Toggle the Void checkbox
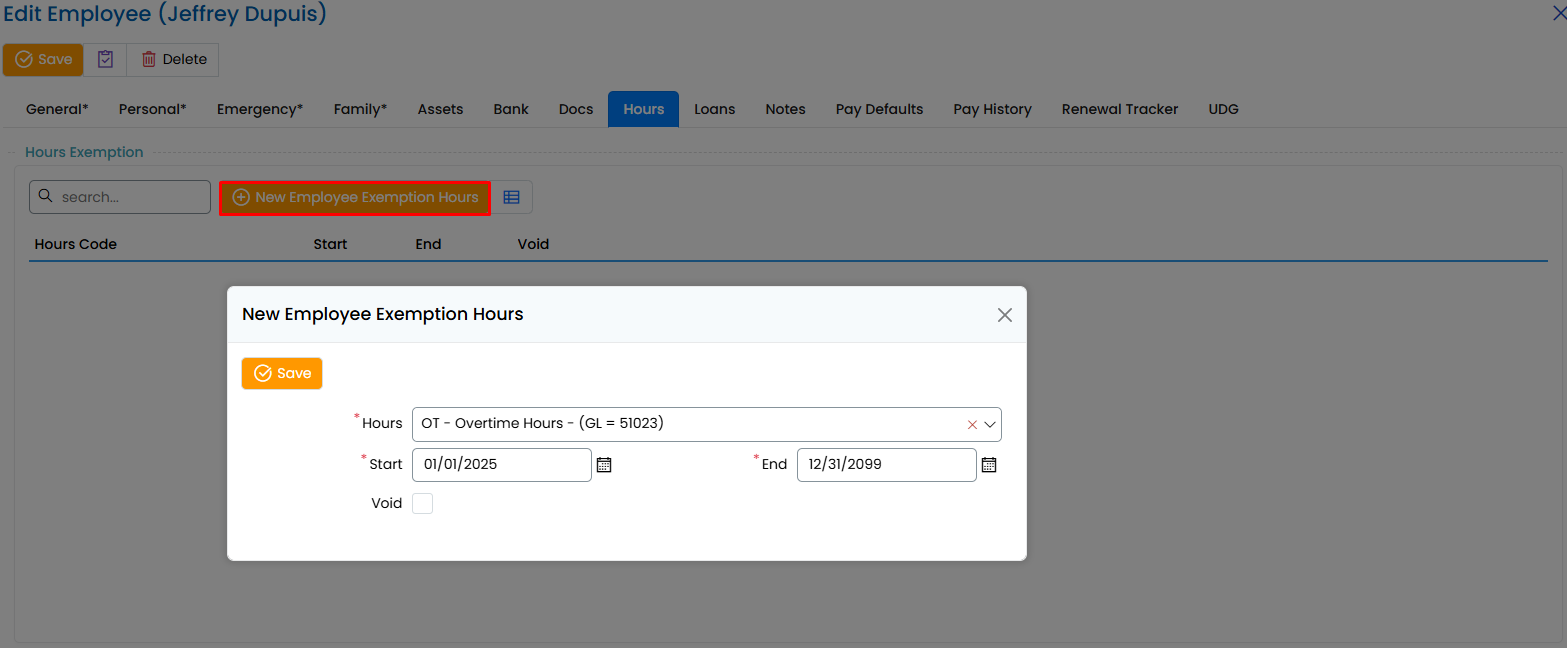Screen dimensions: 1567x648 pos(423,504)
